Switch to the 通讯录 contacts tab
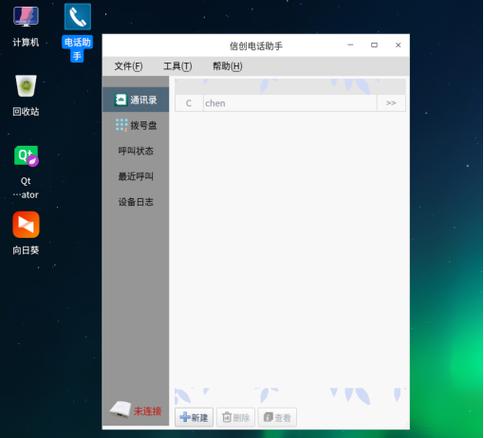This screenshot has width=484, height=438. point(136,100)
